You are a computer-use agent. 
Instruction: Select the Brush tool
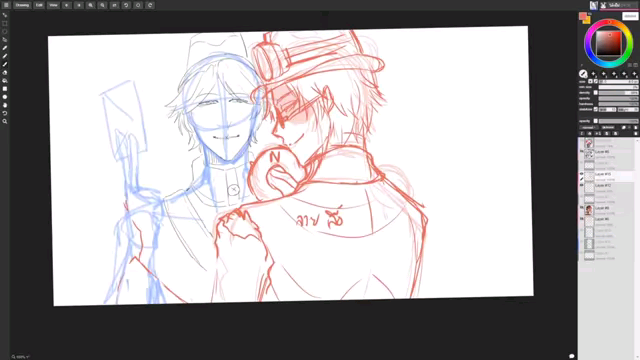(x=5, y=64)
